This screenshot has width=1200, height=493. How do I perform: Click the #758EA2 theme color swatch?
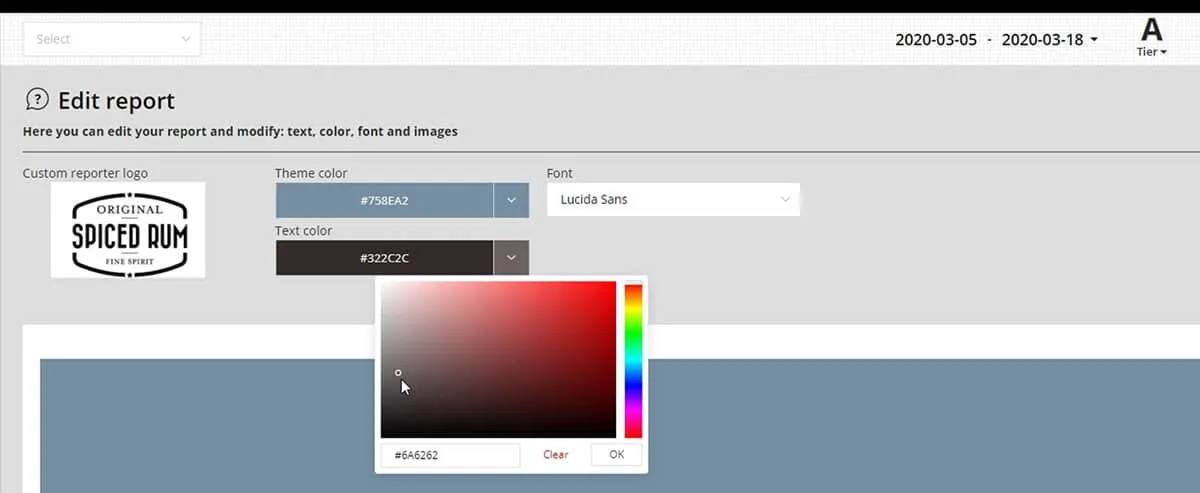(384, 200)
